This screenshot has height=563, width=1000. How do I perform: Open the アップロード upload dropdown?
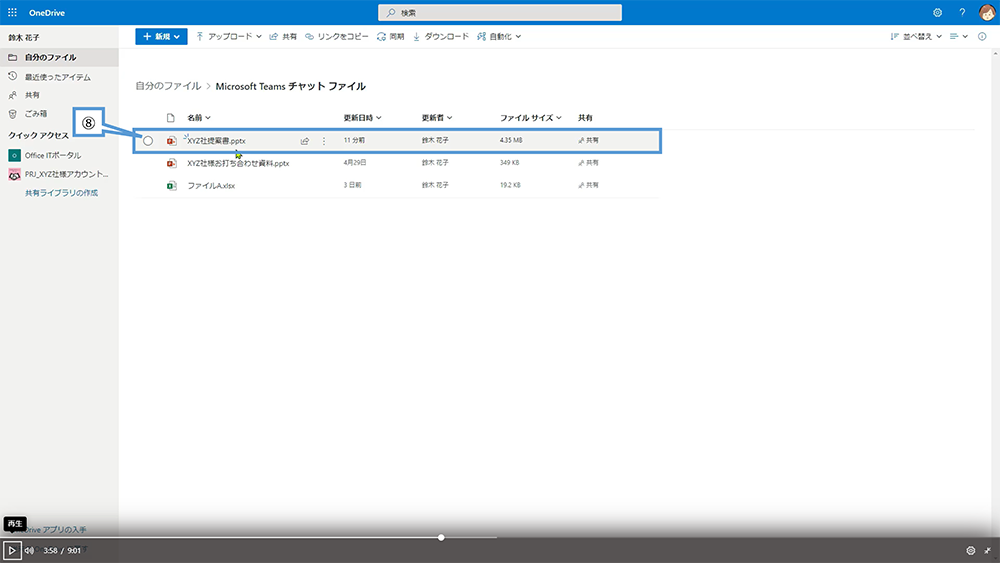(x=229, y=36)
